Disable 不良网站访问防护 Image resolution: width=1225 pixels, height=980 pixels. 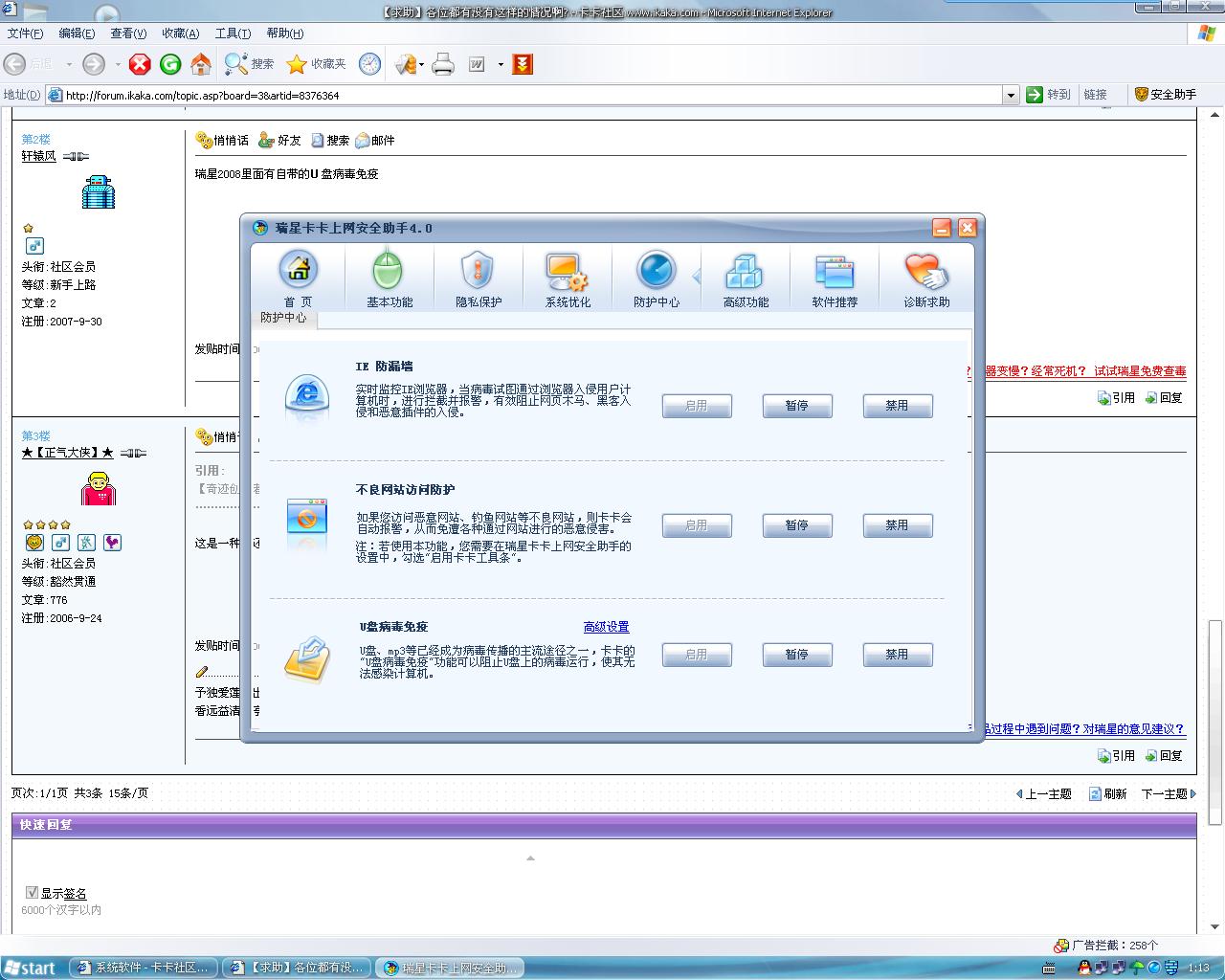(897, 525)
